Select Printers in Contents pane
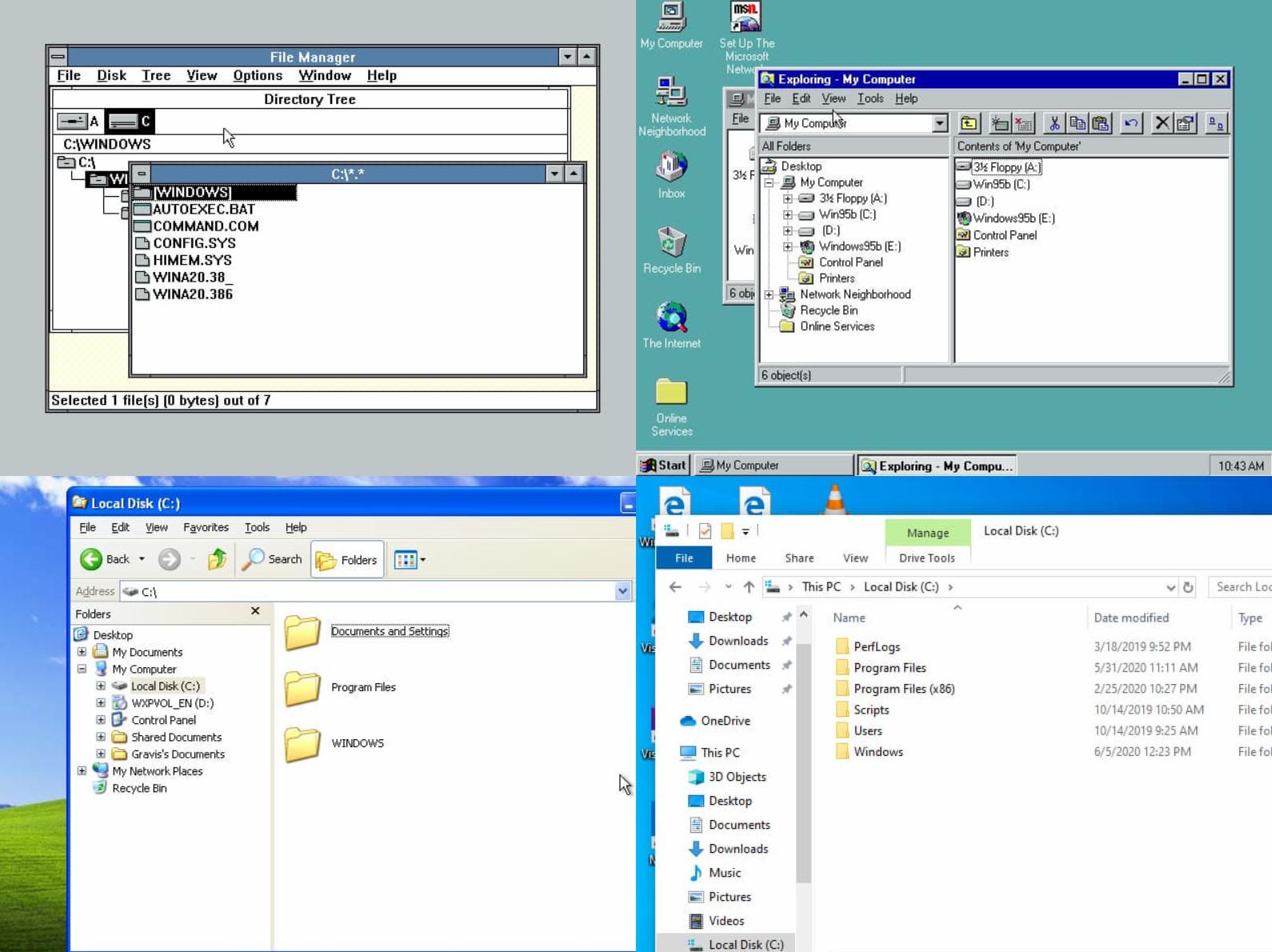Screen dimensions: 1272x952 coord(983,252)
